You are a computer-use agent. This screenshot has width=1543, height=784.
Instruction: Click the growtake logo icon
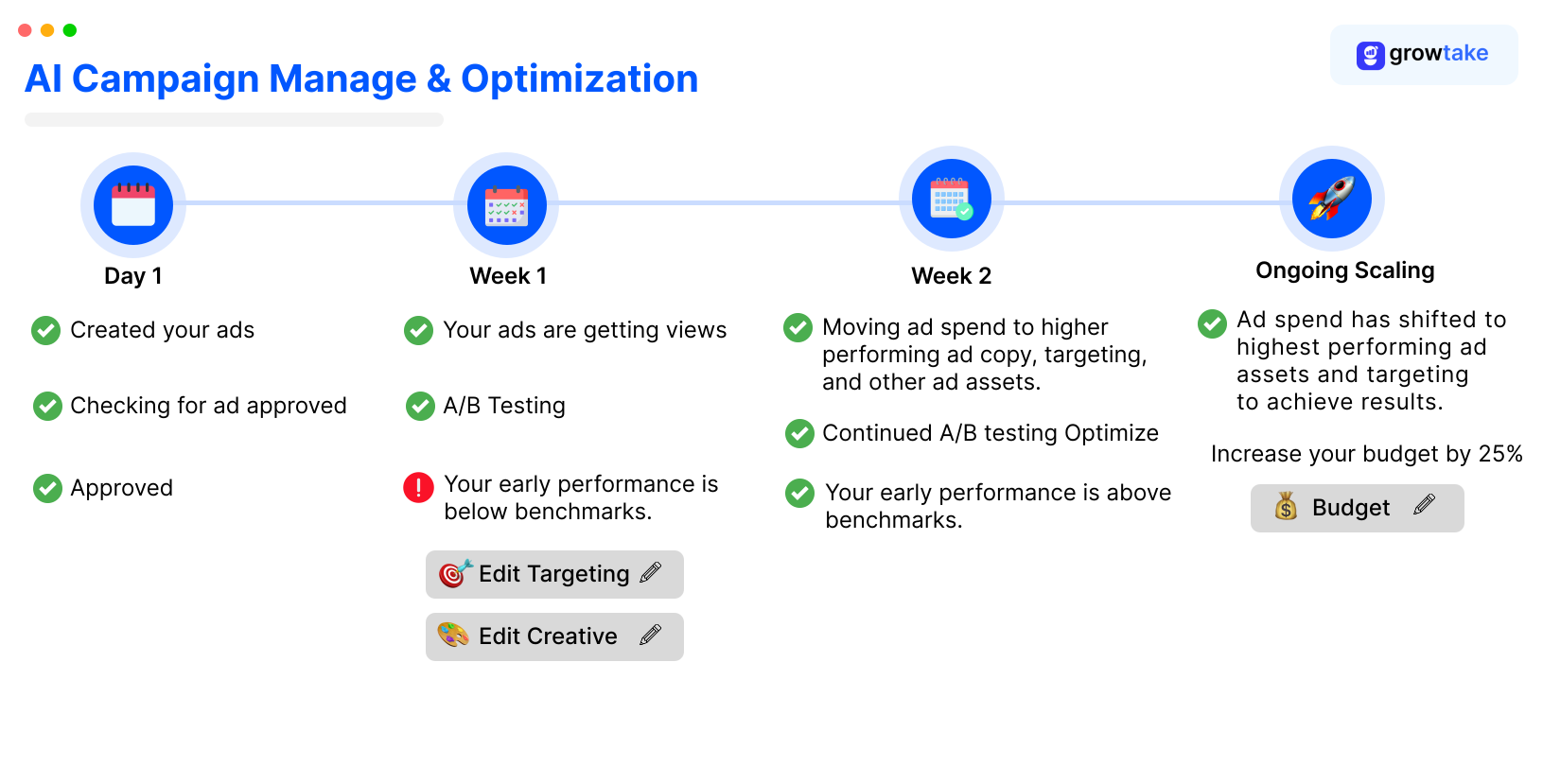coord(1370,55)
